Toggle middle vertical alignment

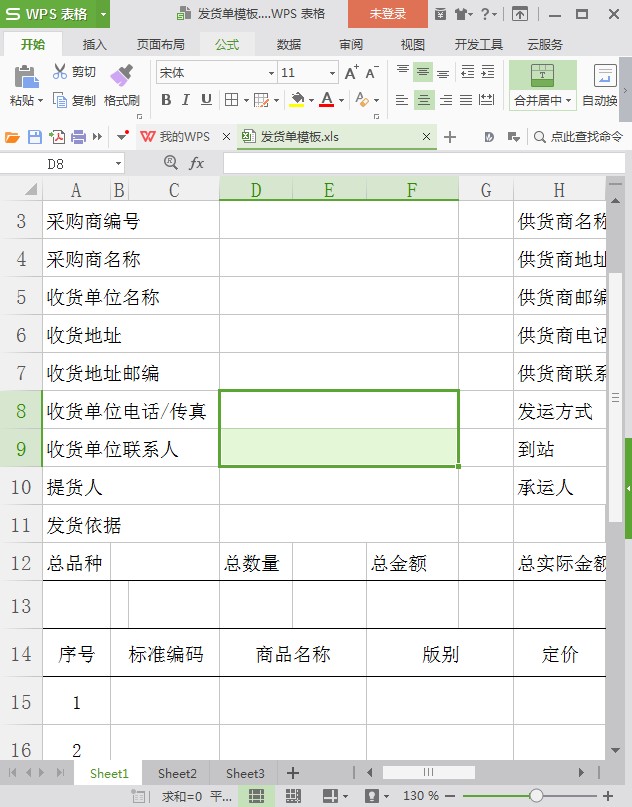[423, 72]
